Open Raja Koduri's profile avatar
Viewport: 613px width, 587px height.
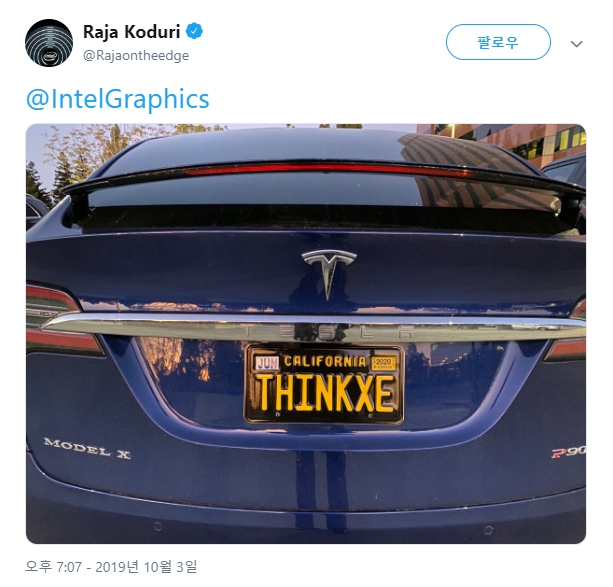tap(49, 43)
